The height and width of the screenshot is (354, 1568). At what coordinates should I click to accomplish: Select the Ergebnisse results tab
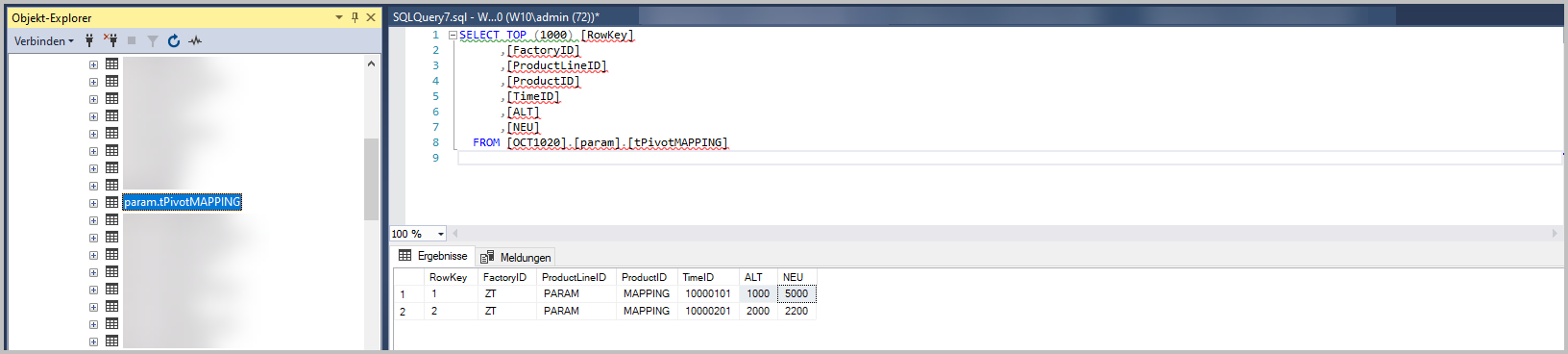pyautogui.click(x=433, y=256)
